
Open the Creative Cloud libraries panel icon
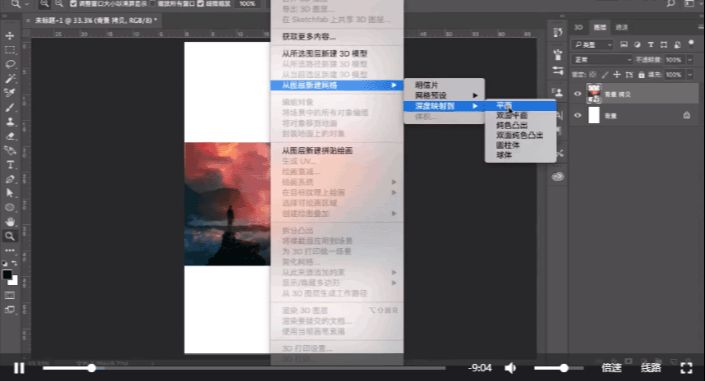pyautogui.click(x=558, y=176)
